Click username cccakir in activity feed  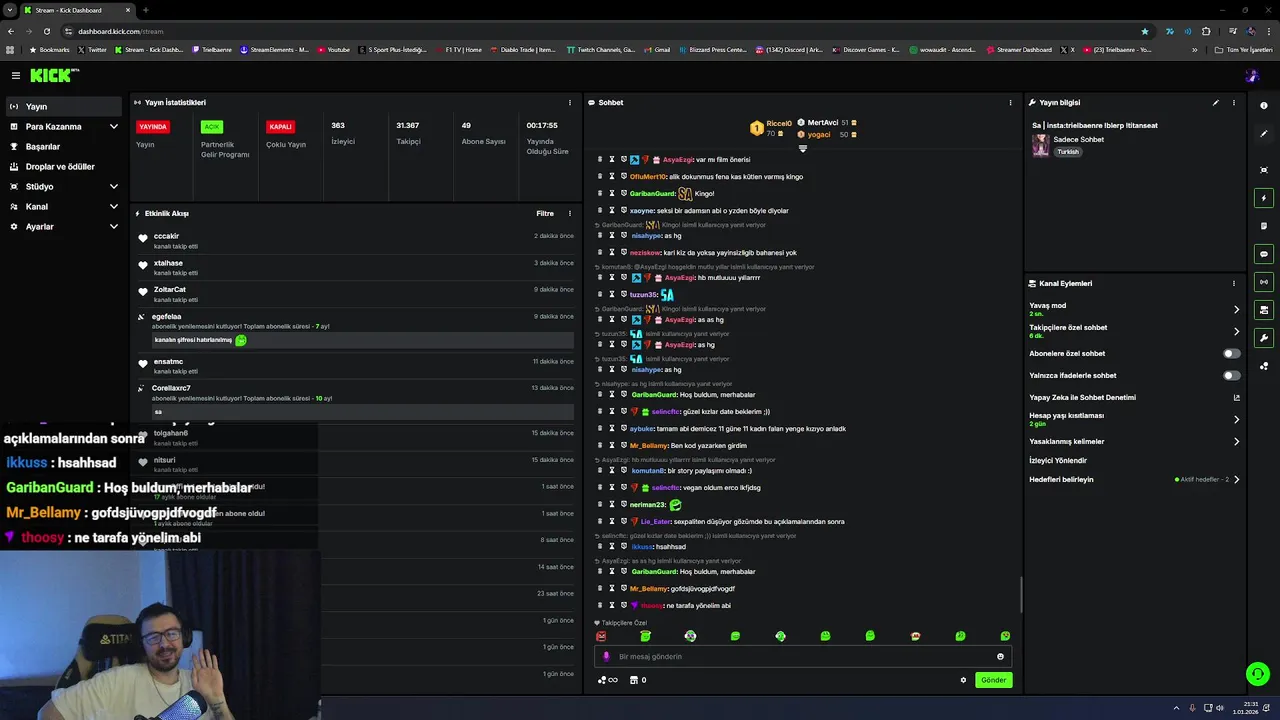pos(166,236)
